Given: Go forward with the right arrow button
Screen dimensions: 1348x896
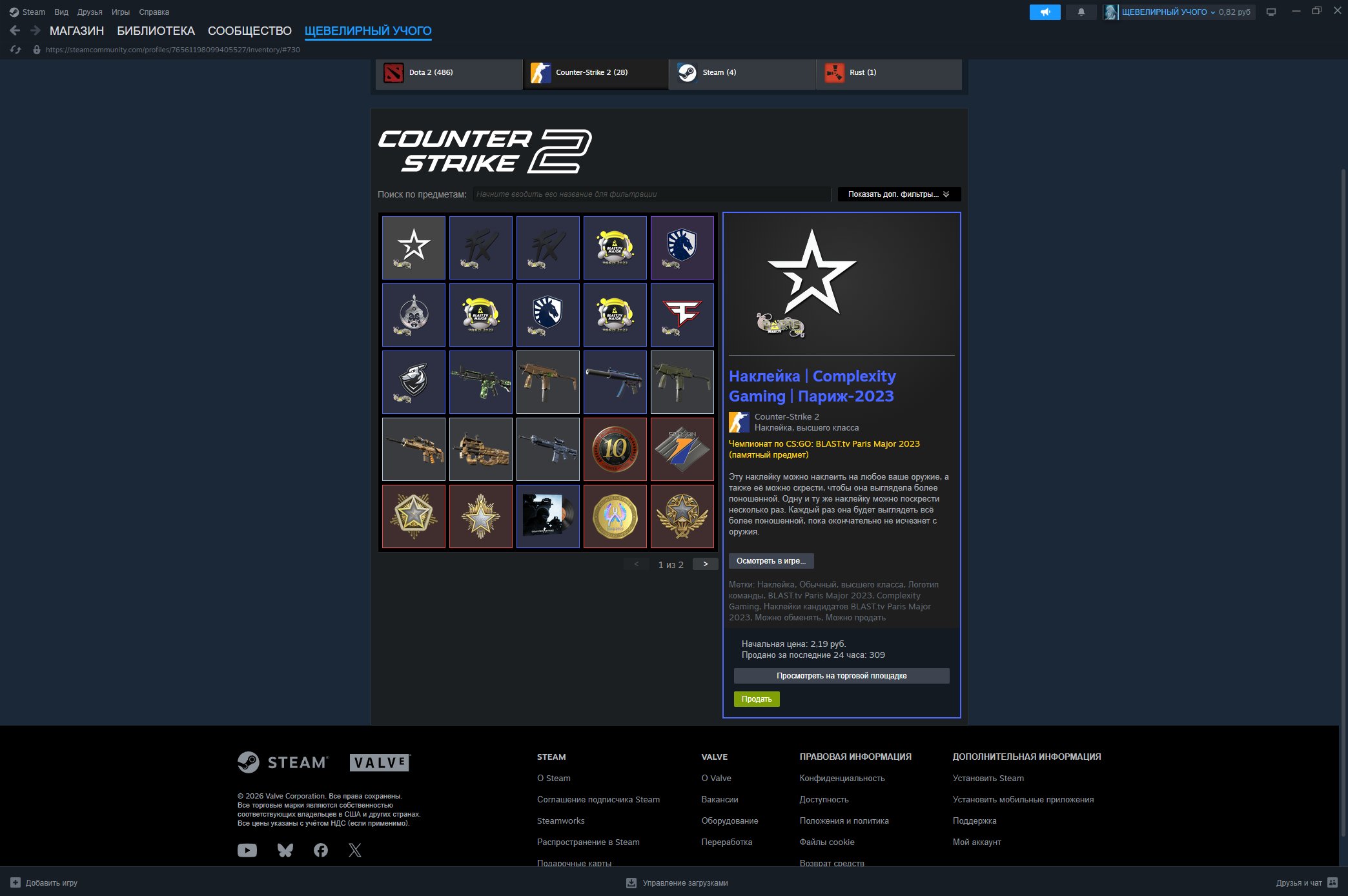Looking at the screenshot, I should point(36,30).
